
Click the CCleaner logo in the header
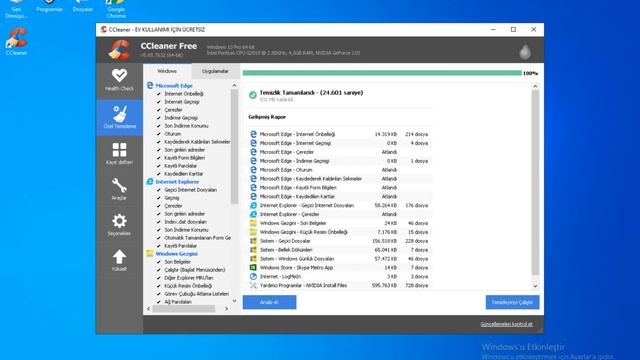(x=119, y=50)
